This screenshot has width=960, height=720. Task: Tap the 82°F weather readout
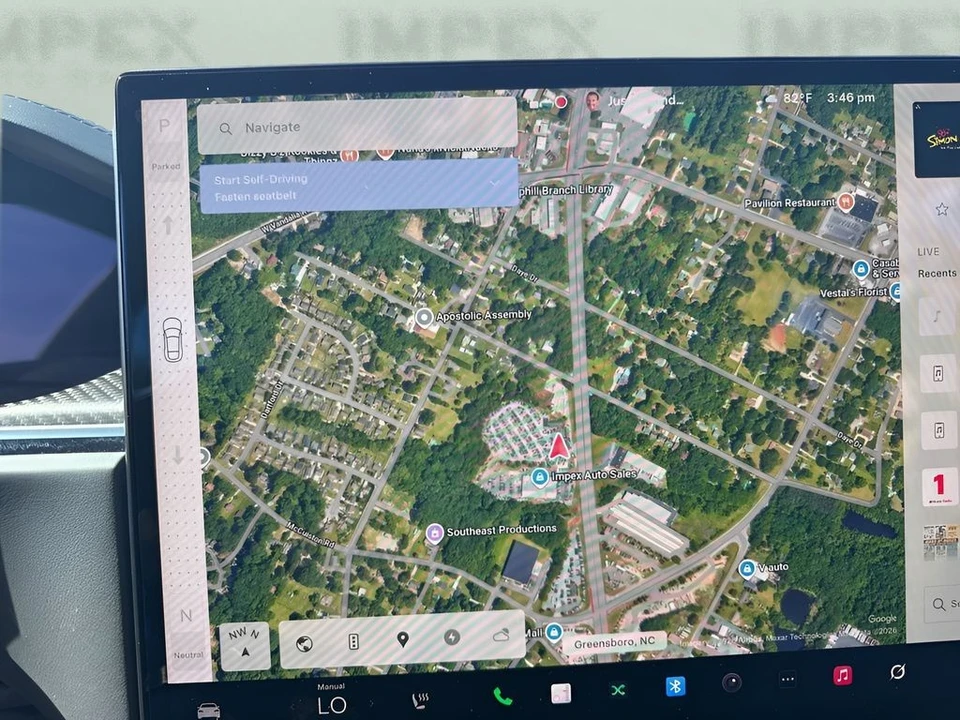[x=796, y=99]
